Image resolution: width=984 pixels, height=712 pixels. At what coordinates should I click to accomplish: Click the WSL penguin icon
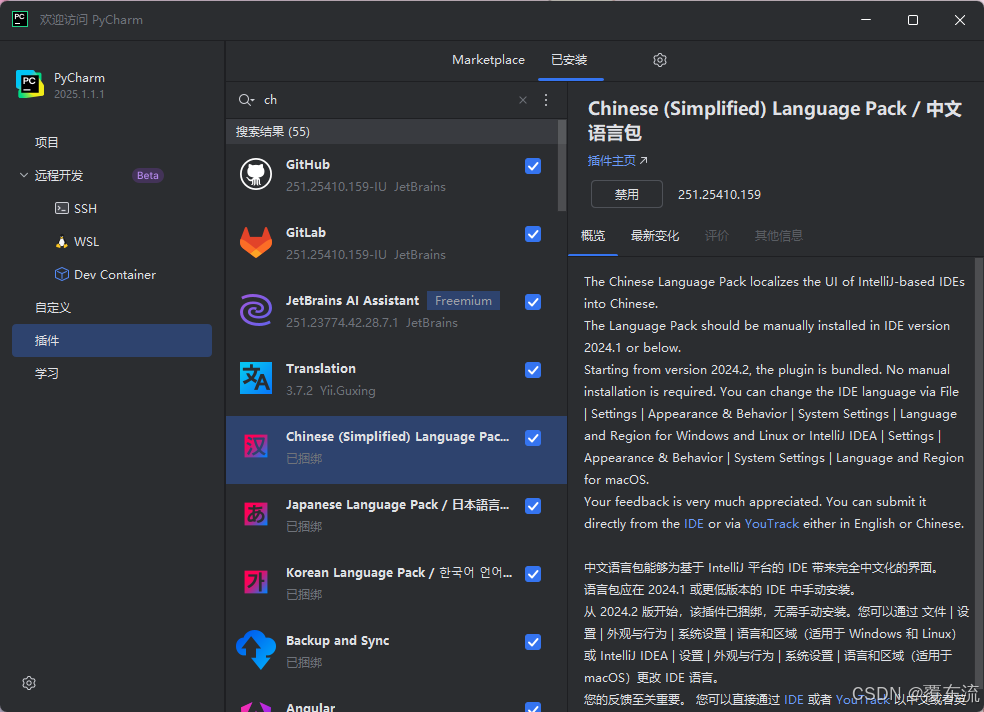[x=62, y=242]
